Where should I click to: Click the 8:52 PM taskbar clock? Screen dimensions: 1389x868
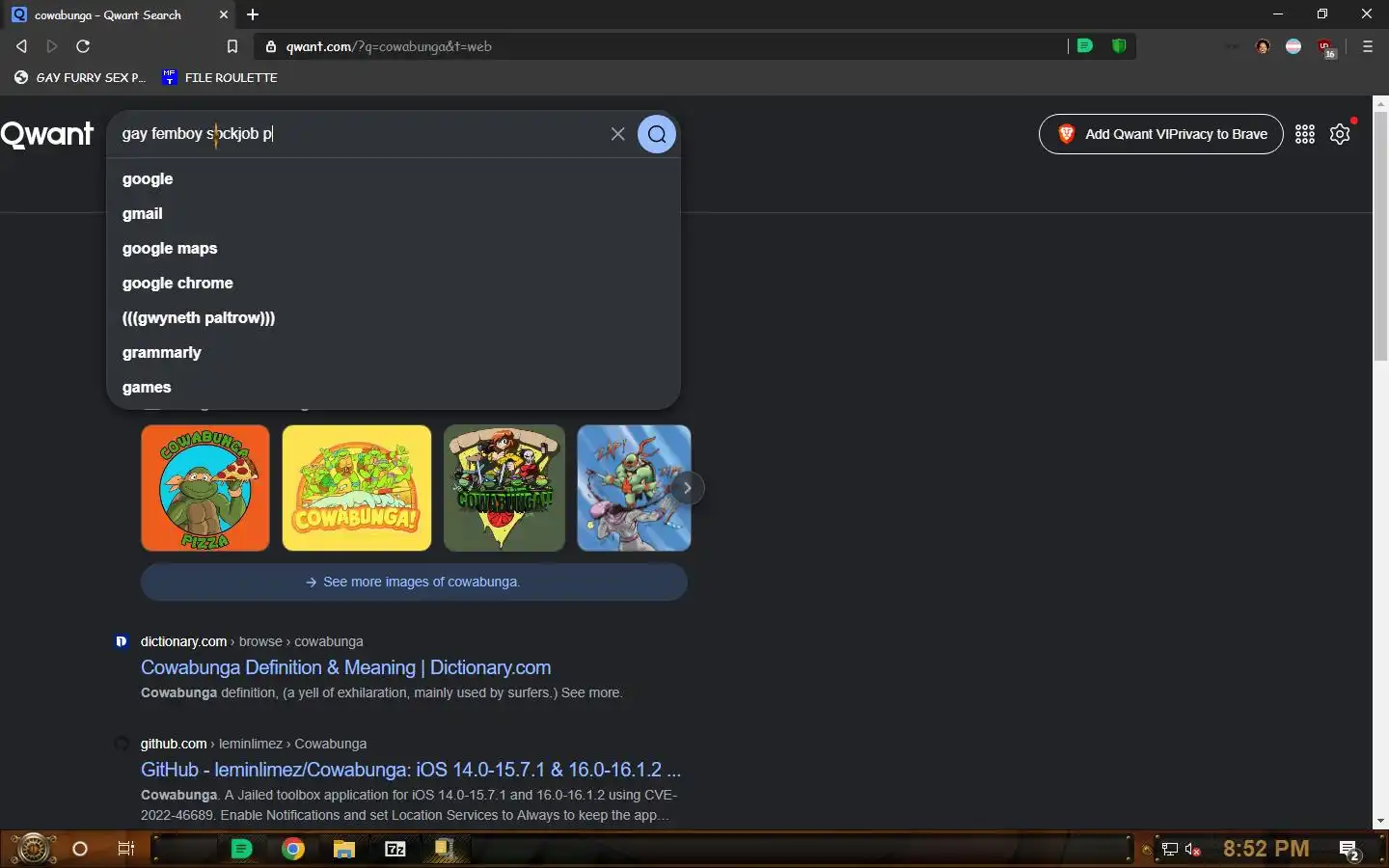(x=1266, y=849)
